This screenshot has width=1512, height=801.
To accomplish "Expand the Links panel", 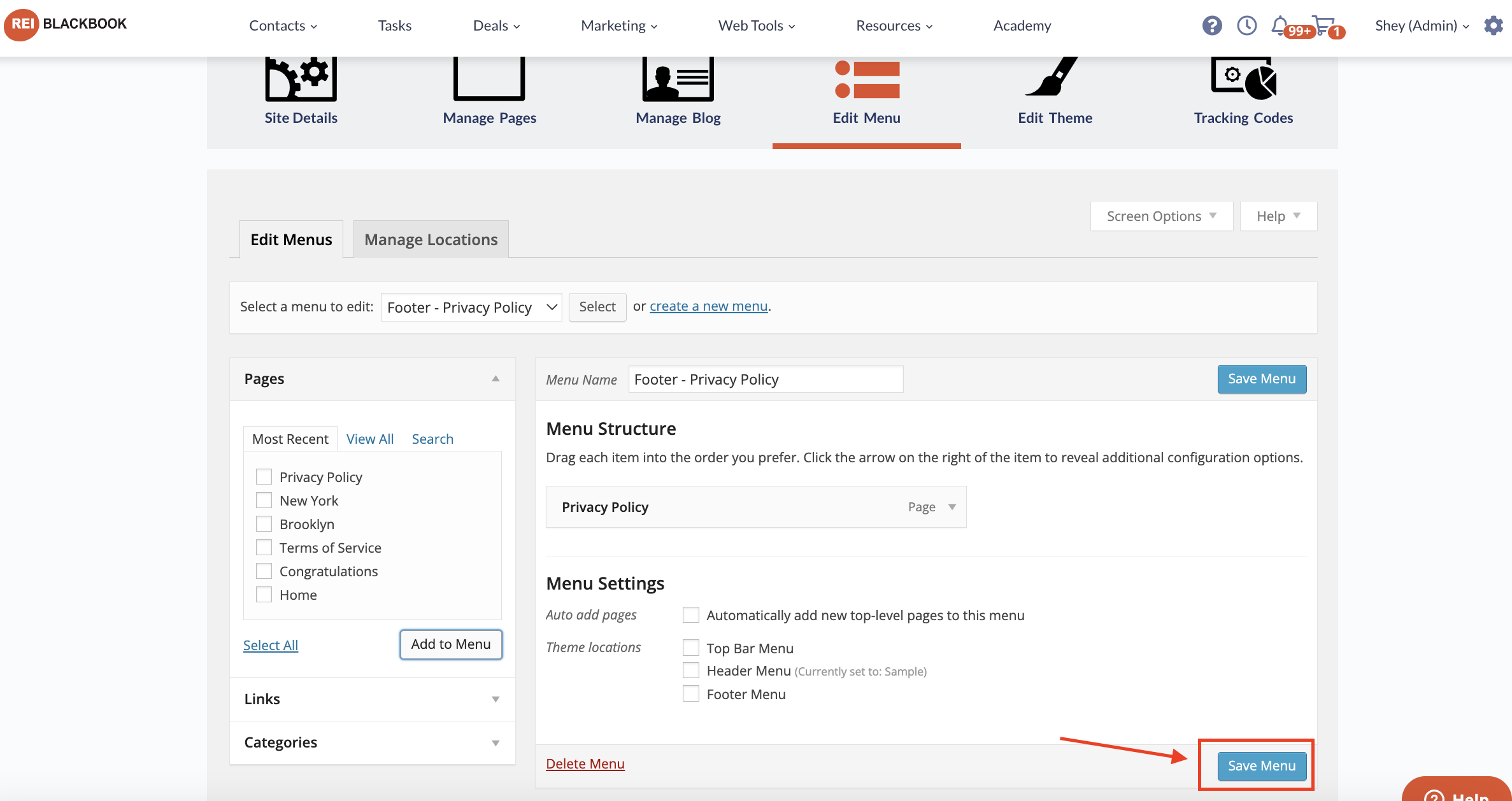I will click(496, 699).
